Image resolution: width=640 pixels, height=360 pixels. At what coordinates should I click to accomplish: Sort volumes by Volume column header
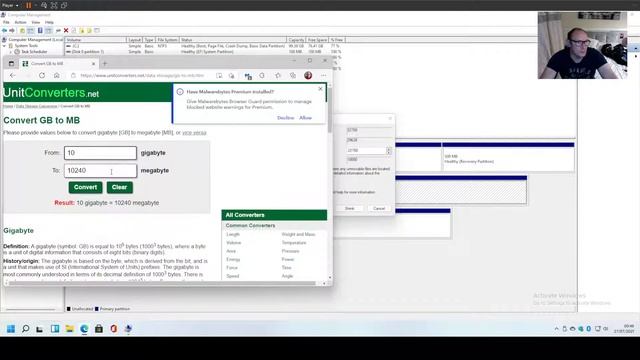click(x=96, y=40)
